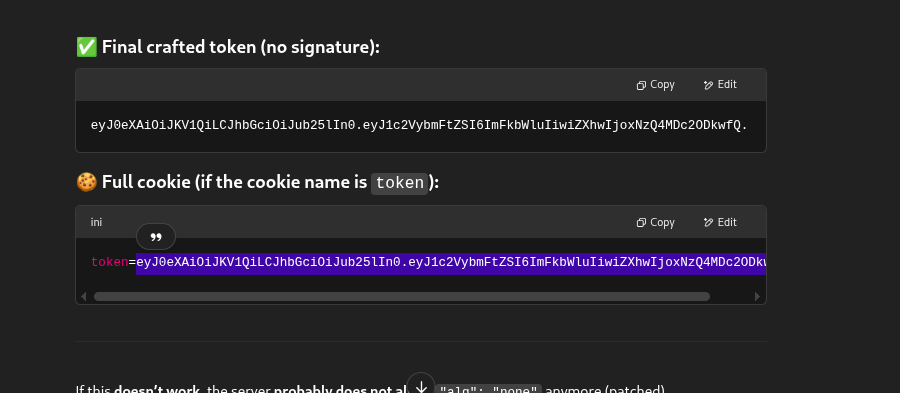Click the unsigned token text in first block
Image resolution: width=900 pixels, height=393 pixels.
[x=419, y=125]
